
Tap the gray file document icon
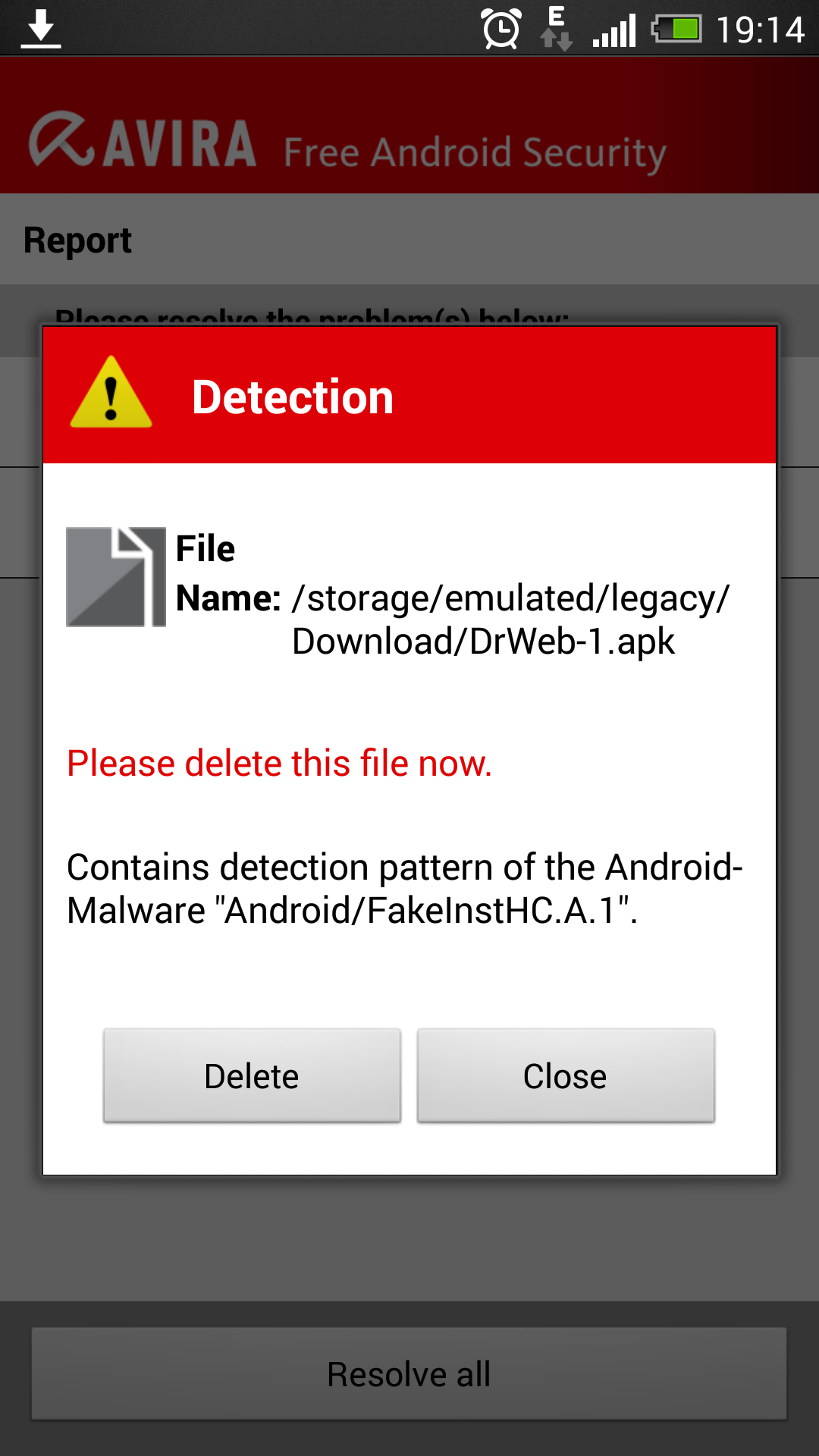[x=115, y=576]
